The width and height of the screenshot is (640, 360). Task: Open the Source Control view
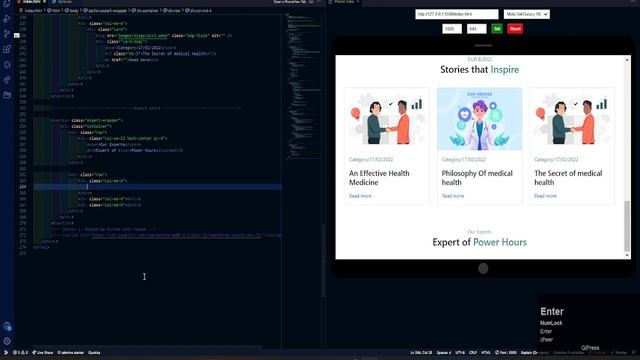point(7,34)
